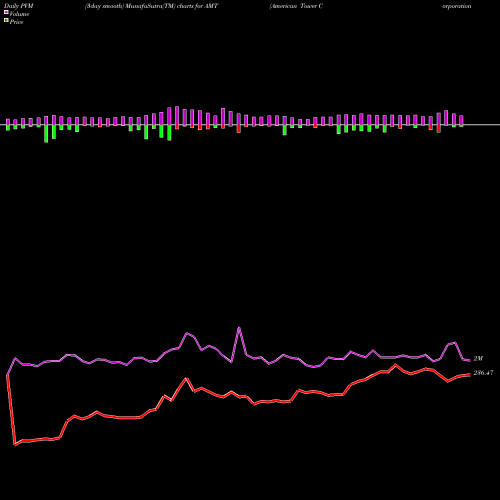Click the tallest spike on the volume line
This screenshot has height=500, width=500.
click(x=239, y=328)
